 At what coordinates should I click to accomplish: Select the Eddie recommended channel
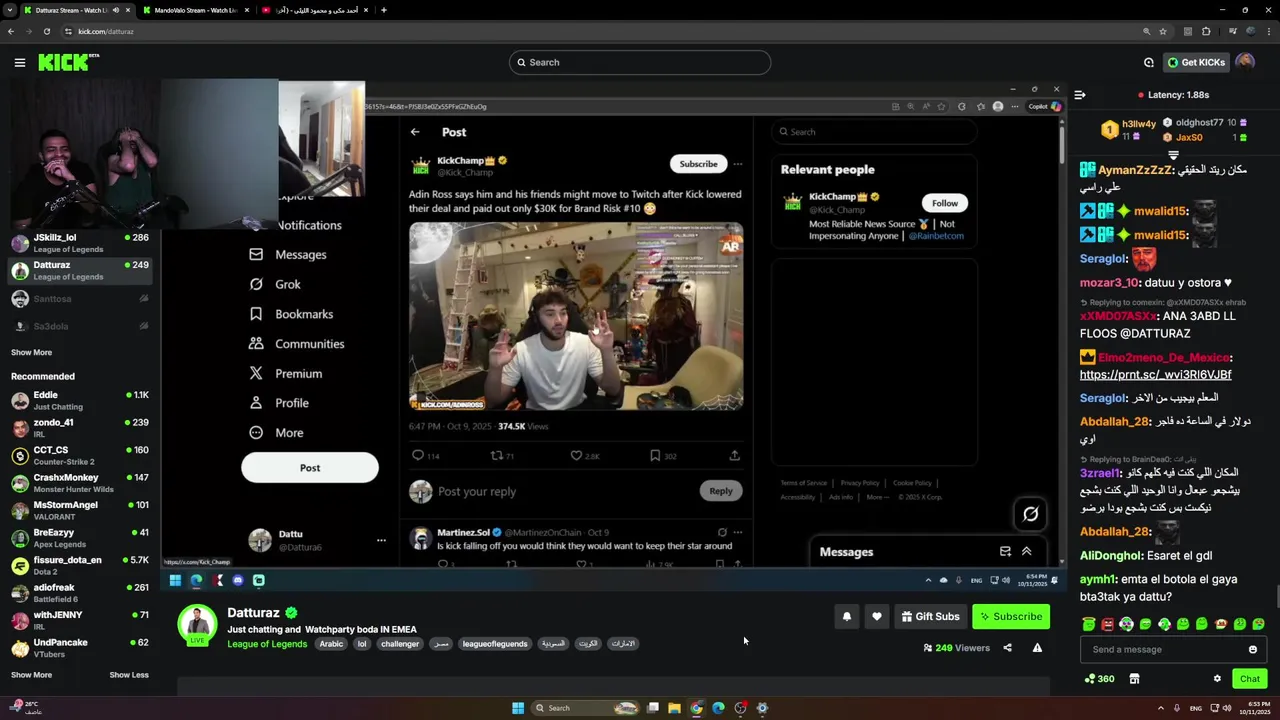pyautogui.click(x=80, y=400)
